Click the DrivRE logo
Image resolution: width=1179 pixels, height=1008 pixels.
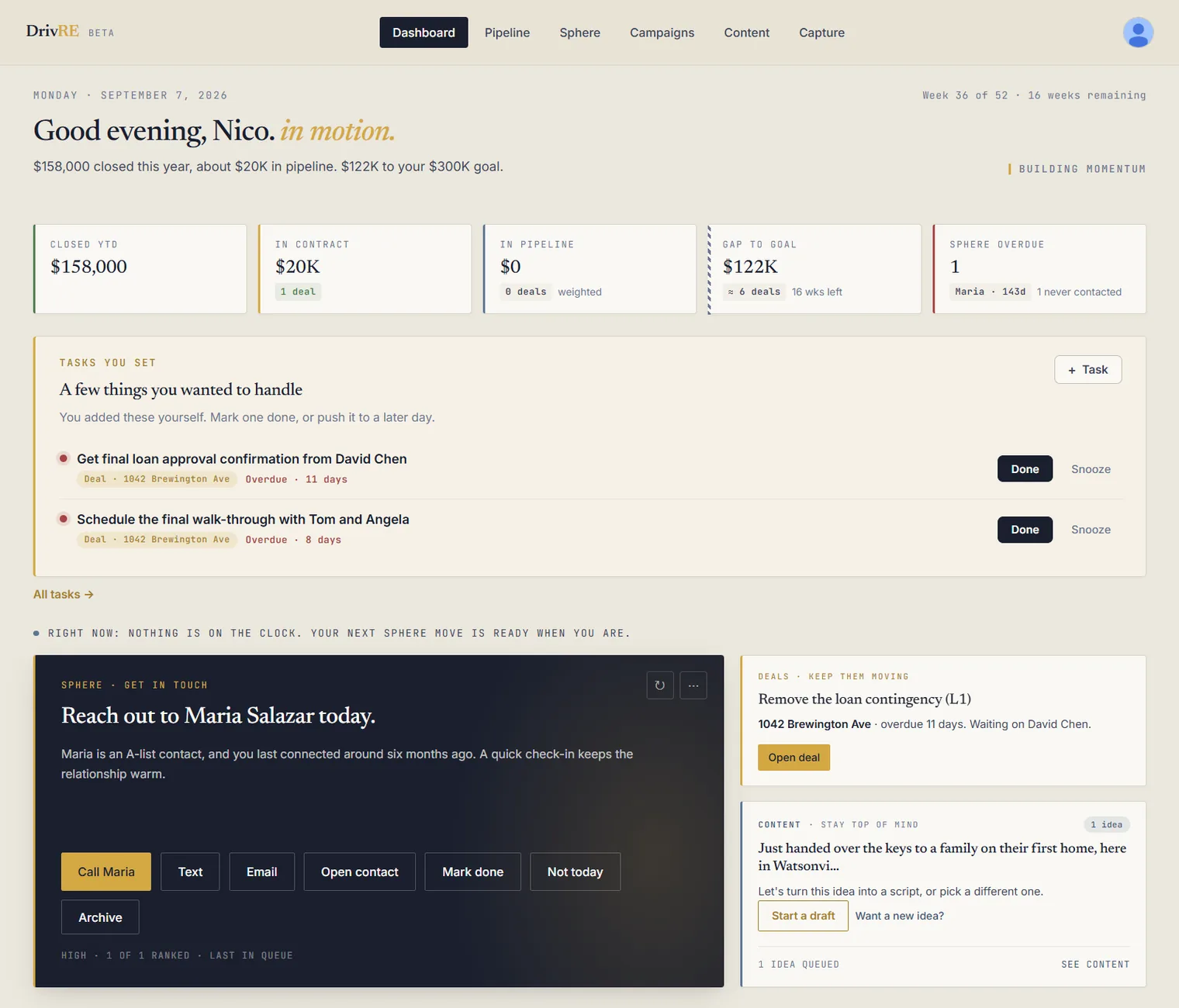point(53,31)
